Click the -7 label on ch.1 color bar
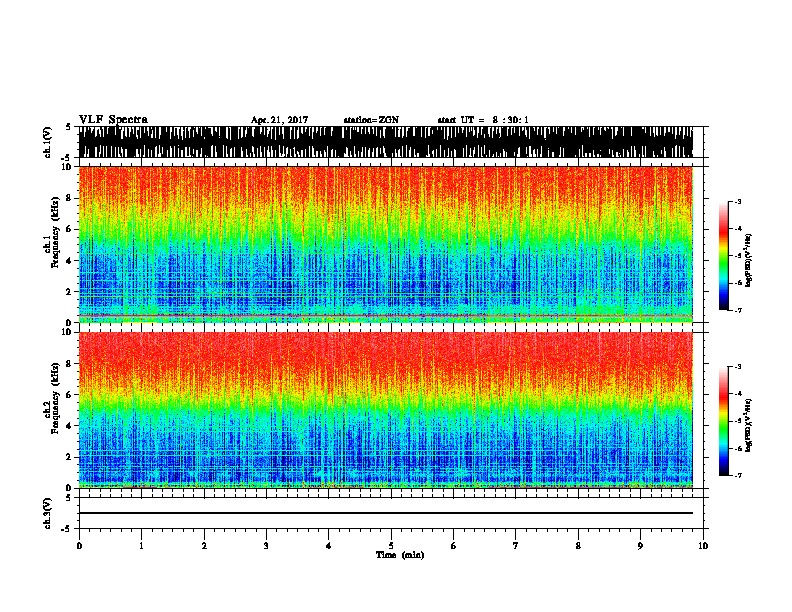The height and width of the screenshot is (612, 792). 738,310
